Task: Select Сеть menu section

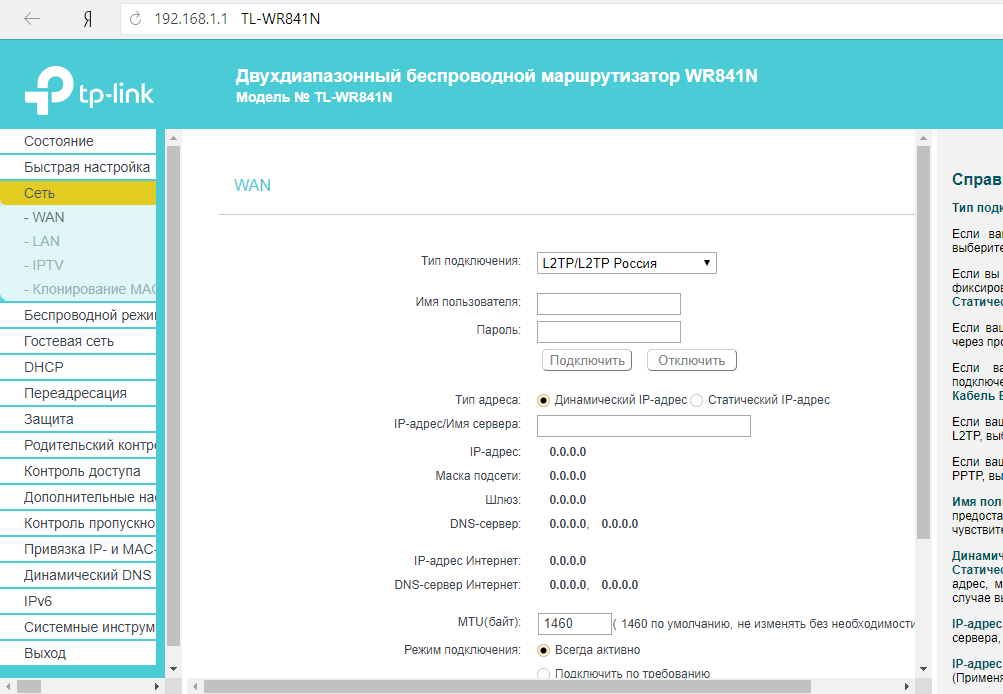Action: click(x=78, y=193)
